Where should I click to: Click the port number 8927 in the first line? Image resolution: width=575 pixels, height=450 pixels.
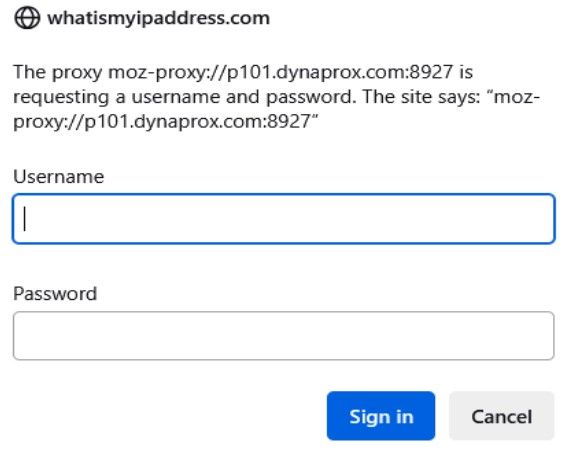pos(431,72)
